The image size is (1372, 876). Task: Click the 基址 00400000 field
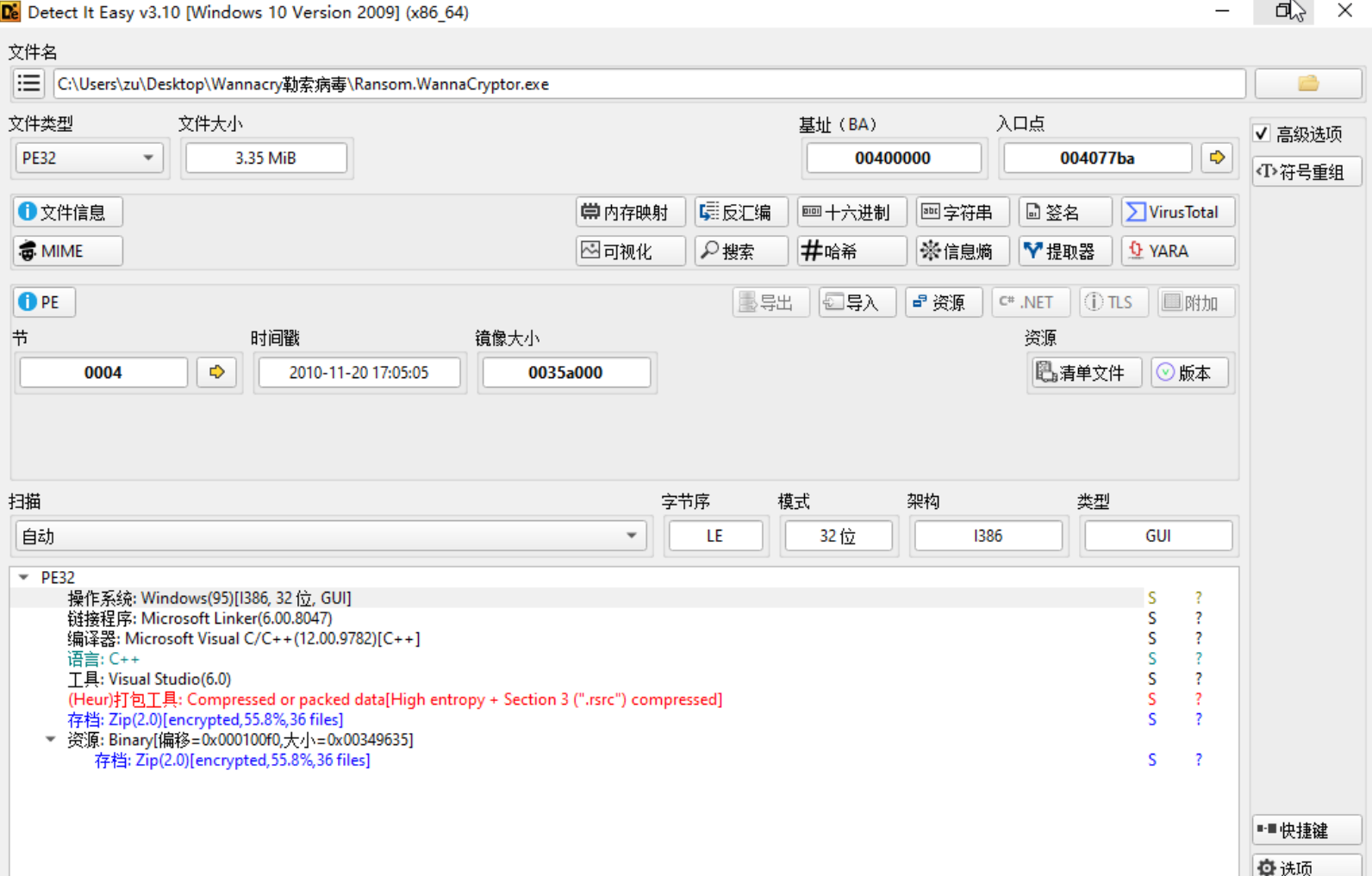(893, 158)
